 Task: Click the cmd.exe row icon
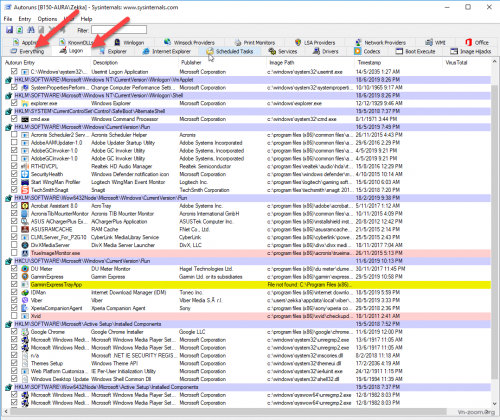(x=25, y=119)
